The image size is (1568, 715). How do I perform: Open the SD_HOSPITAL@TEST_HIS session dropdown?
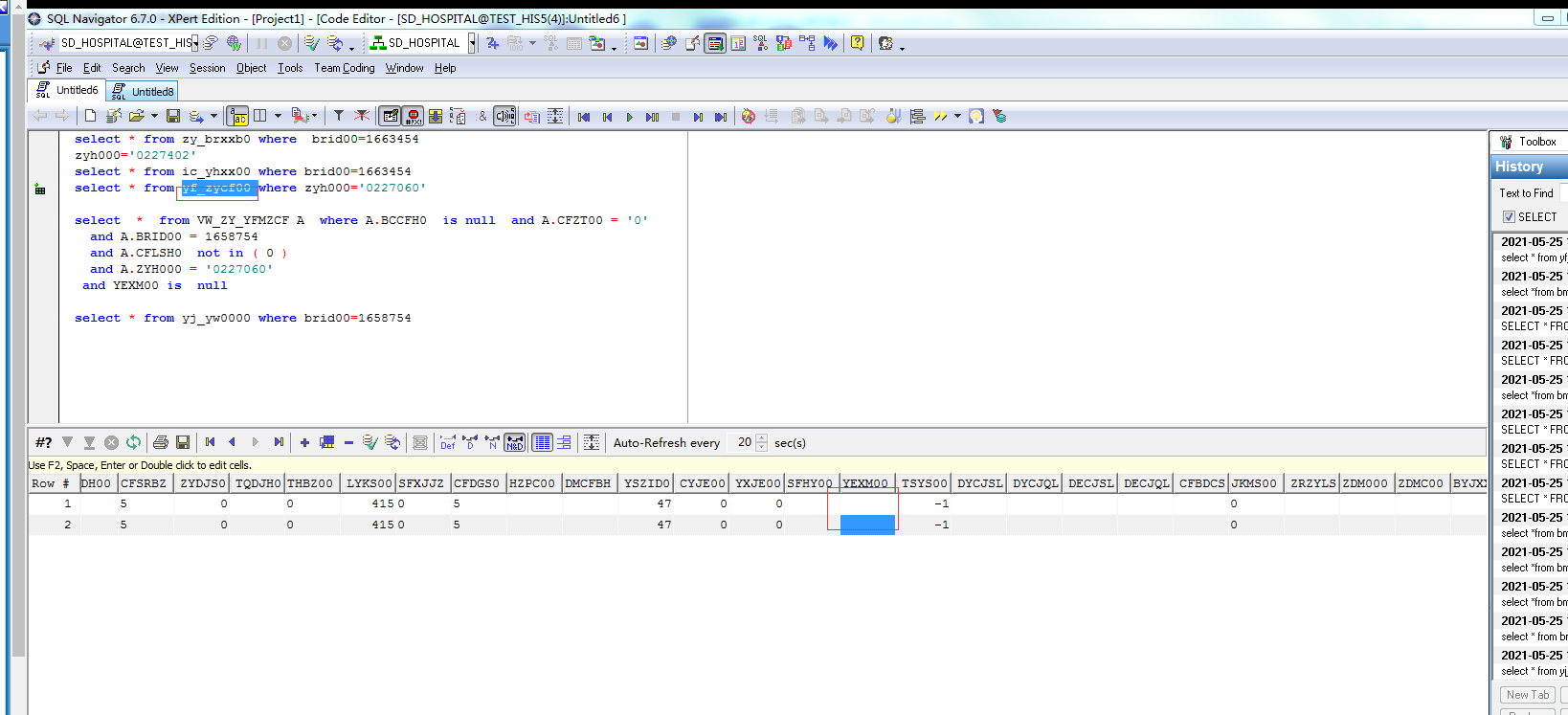(195, 43)
